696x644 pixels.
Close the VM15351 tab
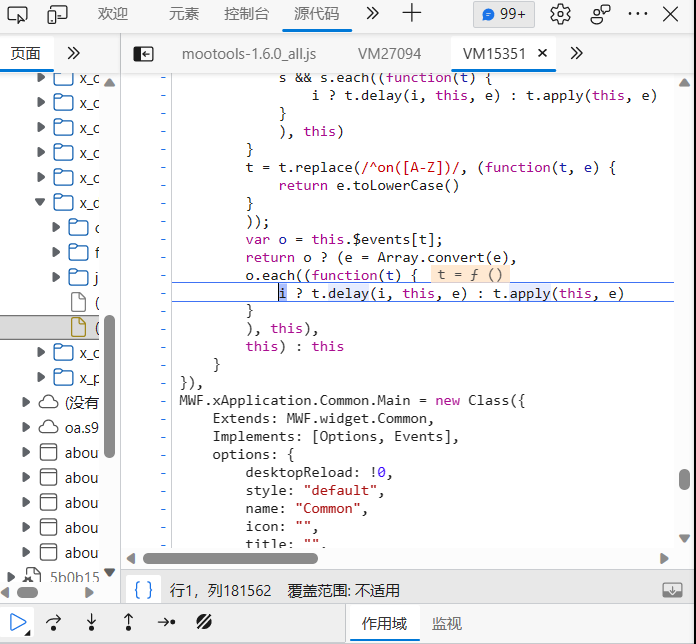tap(543, 54)
